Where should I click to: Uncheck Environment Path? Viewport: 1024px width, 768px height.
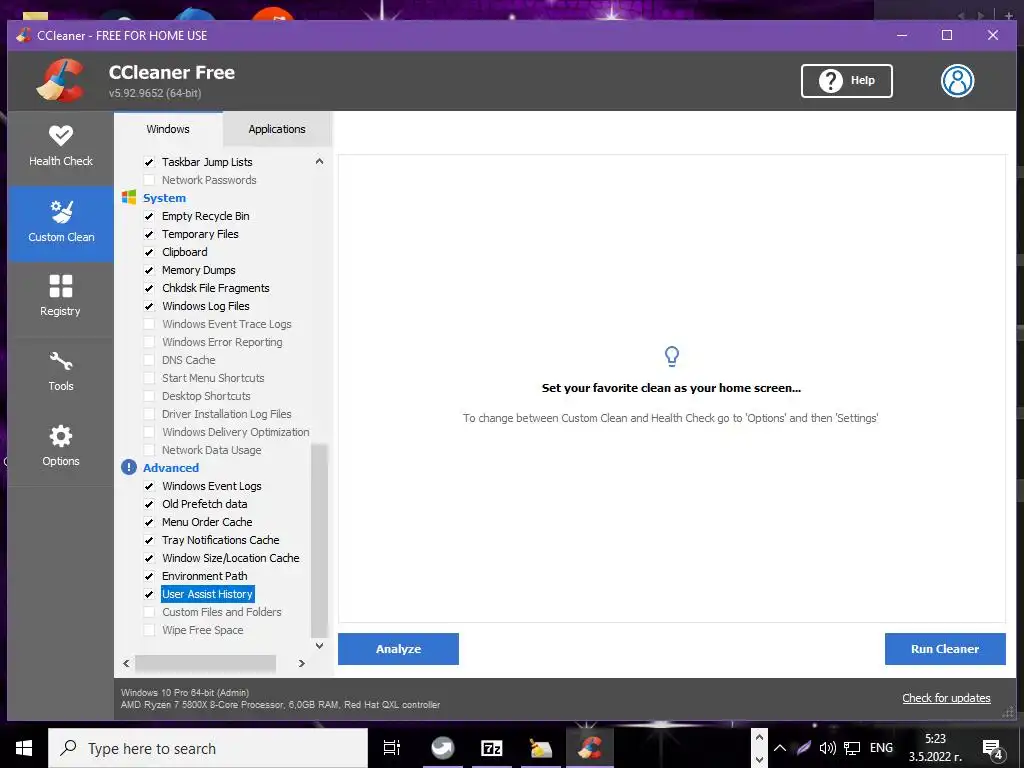[x=149, y=576]
